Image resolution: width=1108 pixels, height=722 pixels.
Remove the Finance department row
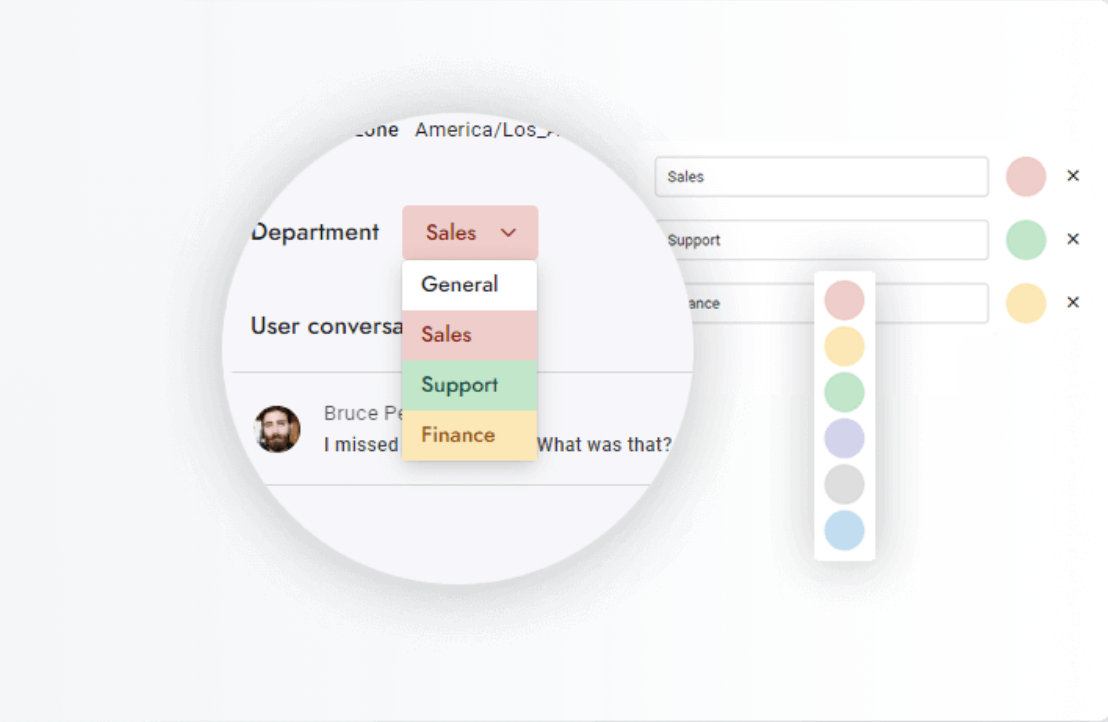1073,302
